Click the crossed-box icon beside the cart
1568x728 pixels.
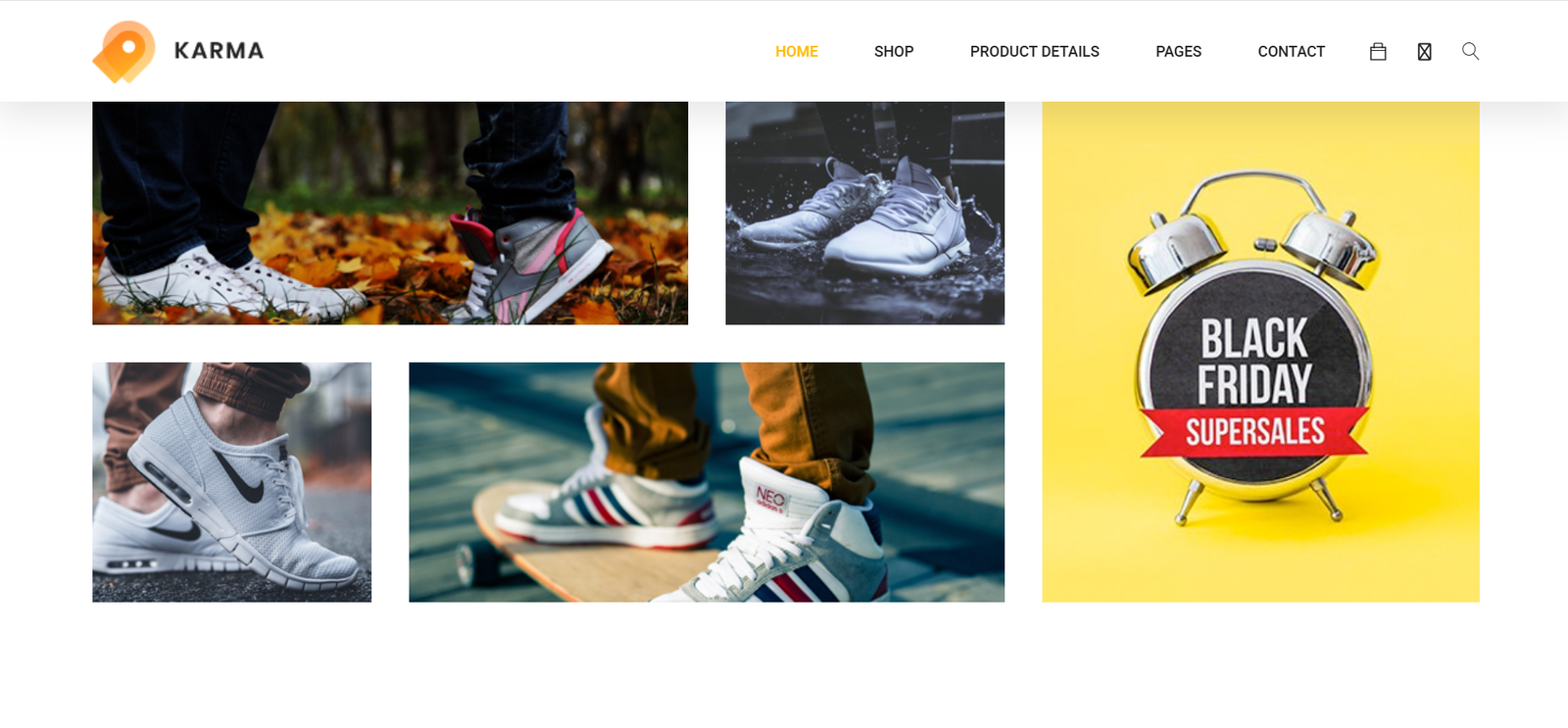(1424, 51)
